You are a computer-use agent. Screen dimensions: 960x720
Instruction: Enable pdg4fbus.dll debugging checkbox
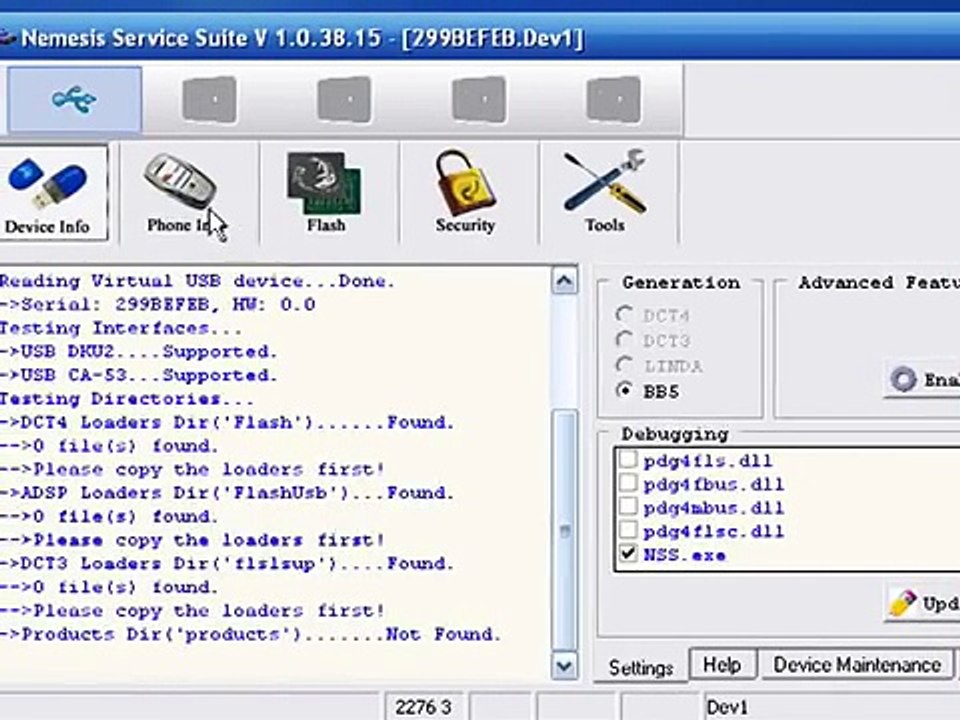click(628, 483)
